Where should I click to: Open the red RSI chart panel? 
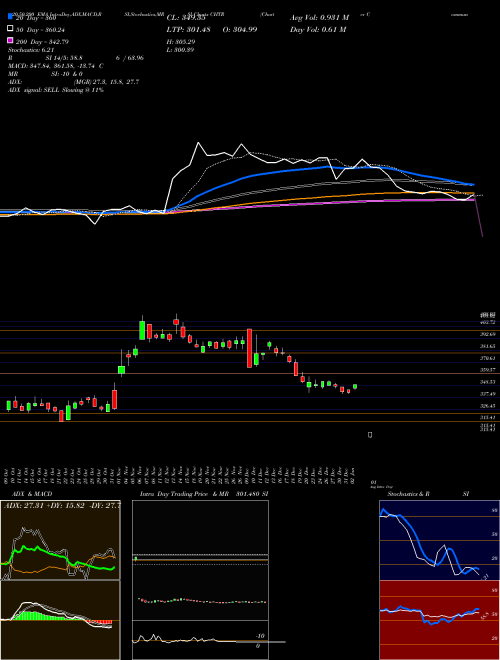coord(439,620)
